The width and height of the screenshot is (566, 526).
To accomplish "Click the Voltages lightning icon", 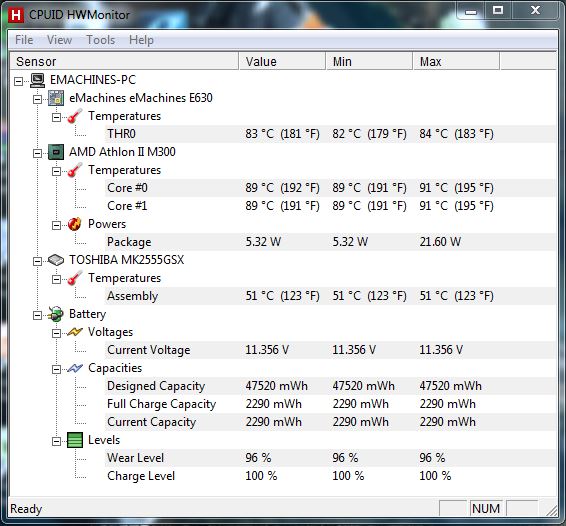I will coord(75,332).
